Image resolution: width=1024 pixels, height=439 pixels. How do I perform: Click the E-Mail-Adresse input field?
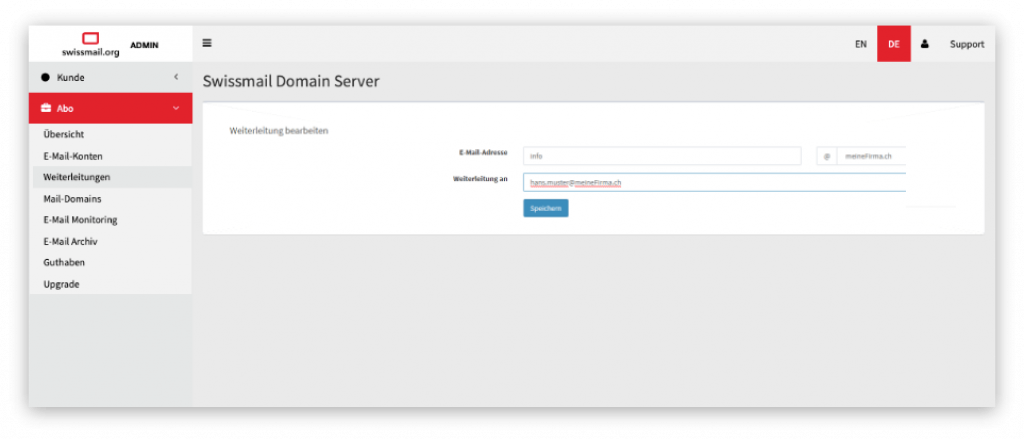661,156
